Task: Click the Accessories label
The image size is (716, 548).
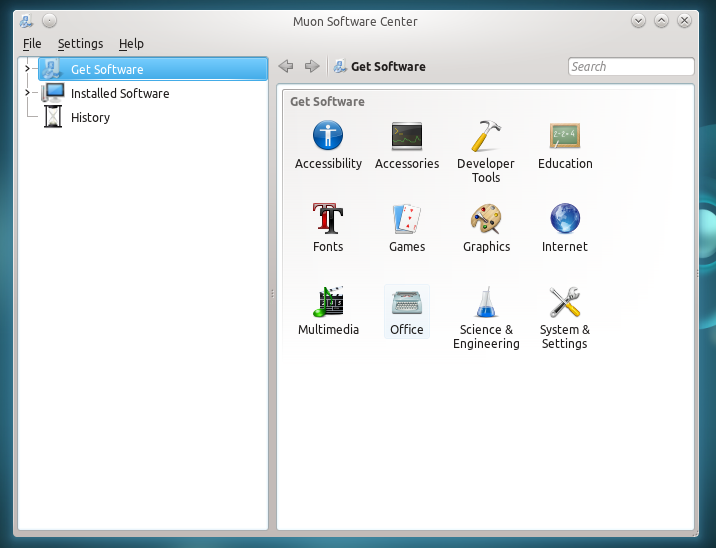Action: click(407, 163)
